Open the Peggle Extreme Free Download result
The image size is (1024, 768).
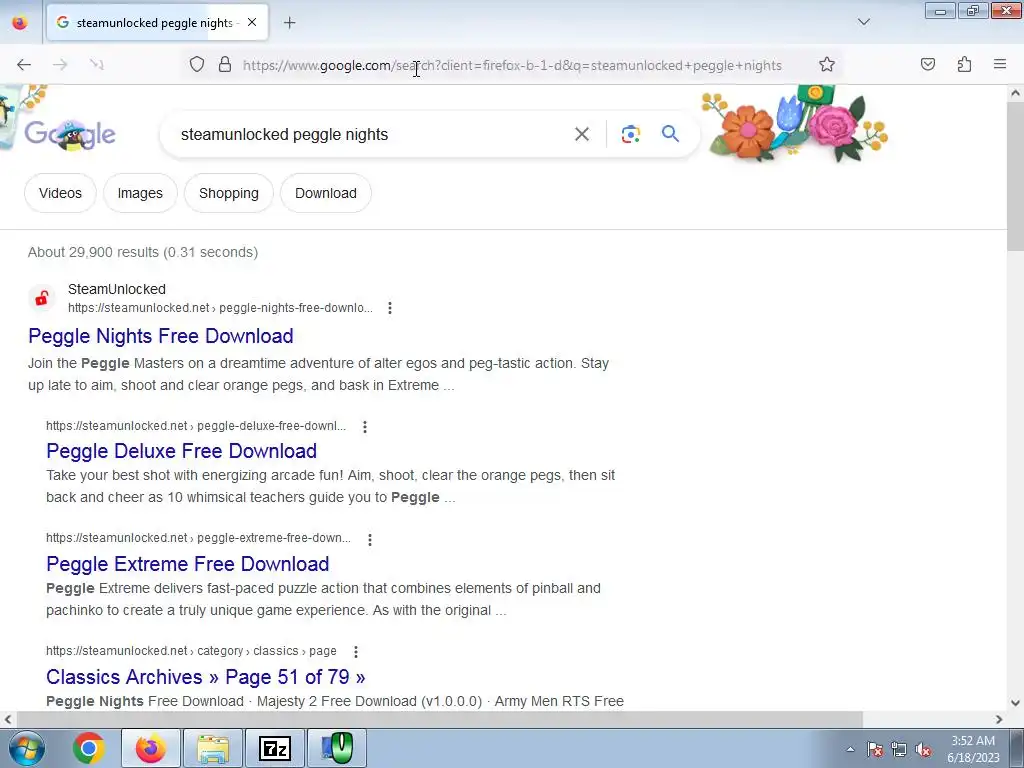click(x=187, y=564)
